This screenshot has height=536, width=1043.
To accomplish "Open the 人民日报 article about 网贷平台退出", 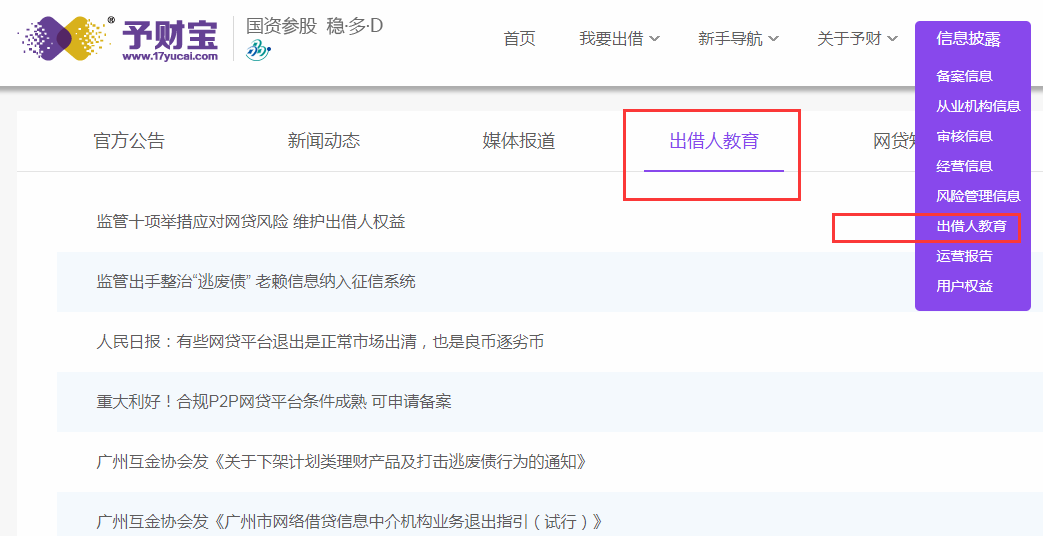I will click(x=320, y=342).
